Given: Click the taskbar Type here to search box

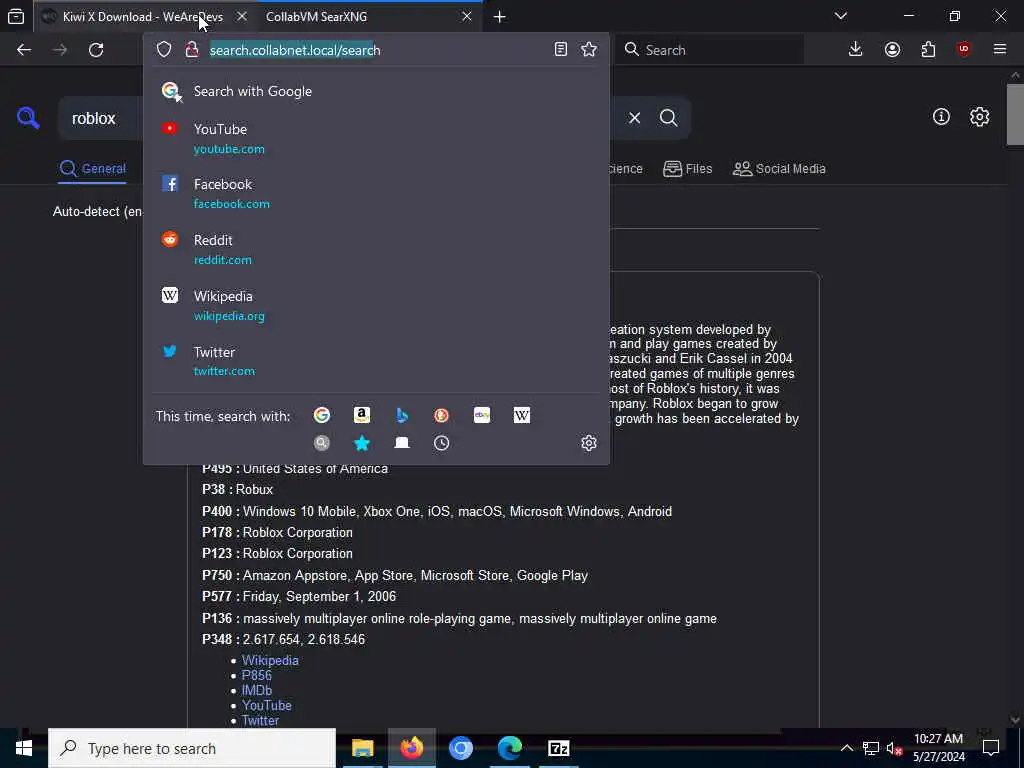Looking at the screenshot, I should point(192,748).
